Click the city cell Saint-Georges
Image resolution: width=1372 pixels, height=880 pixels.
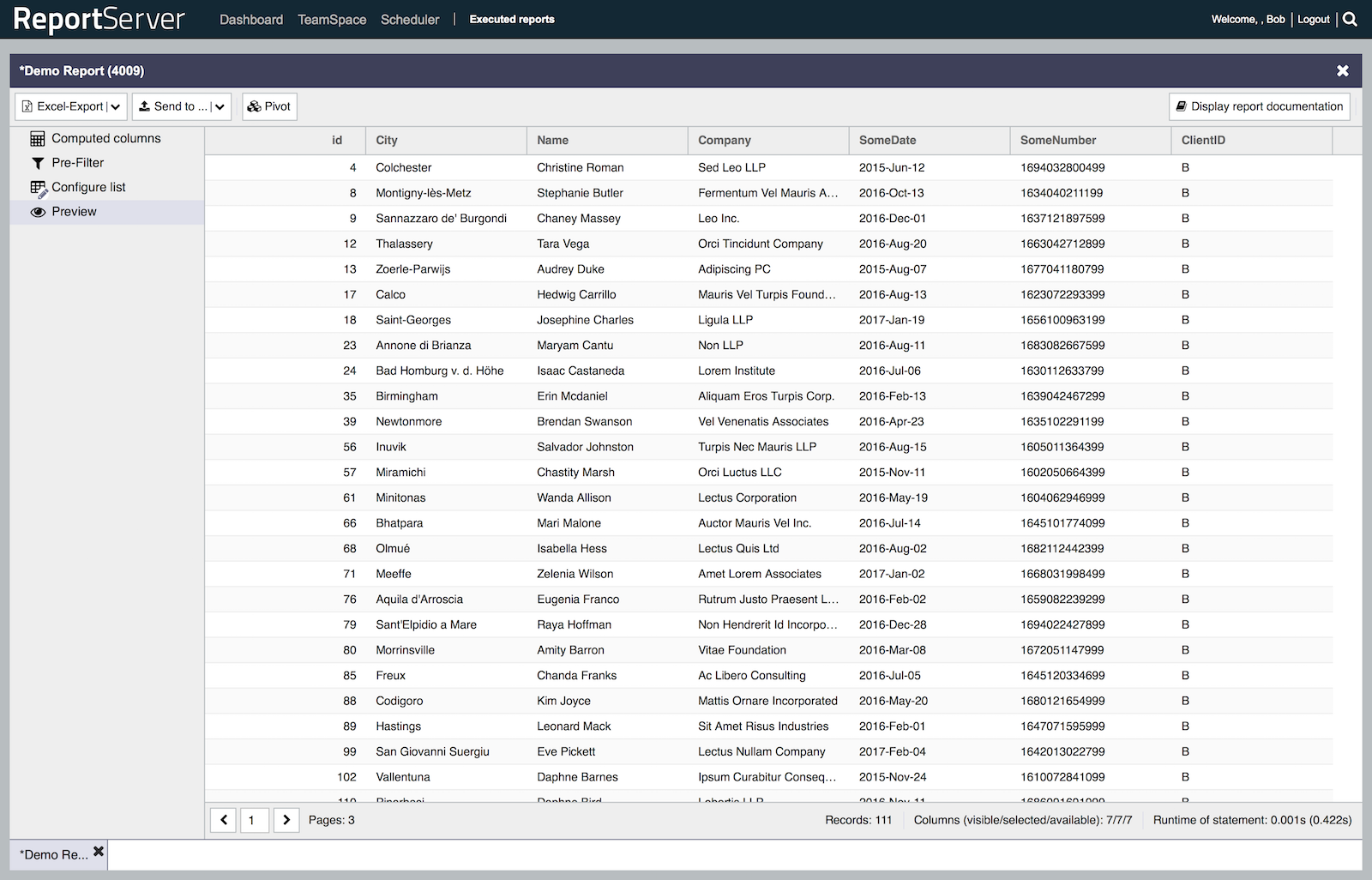(x=413, y=320)
